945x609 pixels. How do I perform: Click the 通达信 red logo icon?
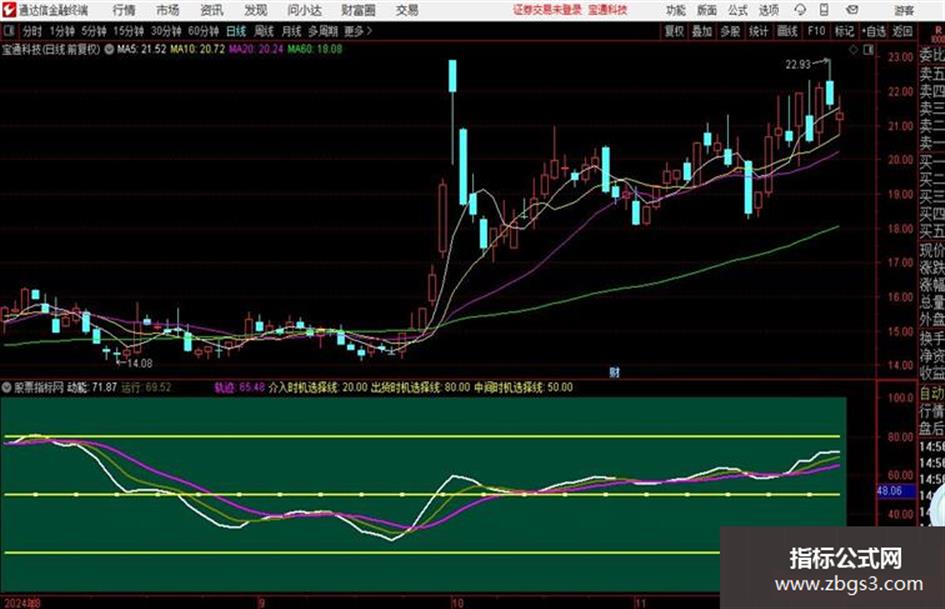(x=9, y=10)
